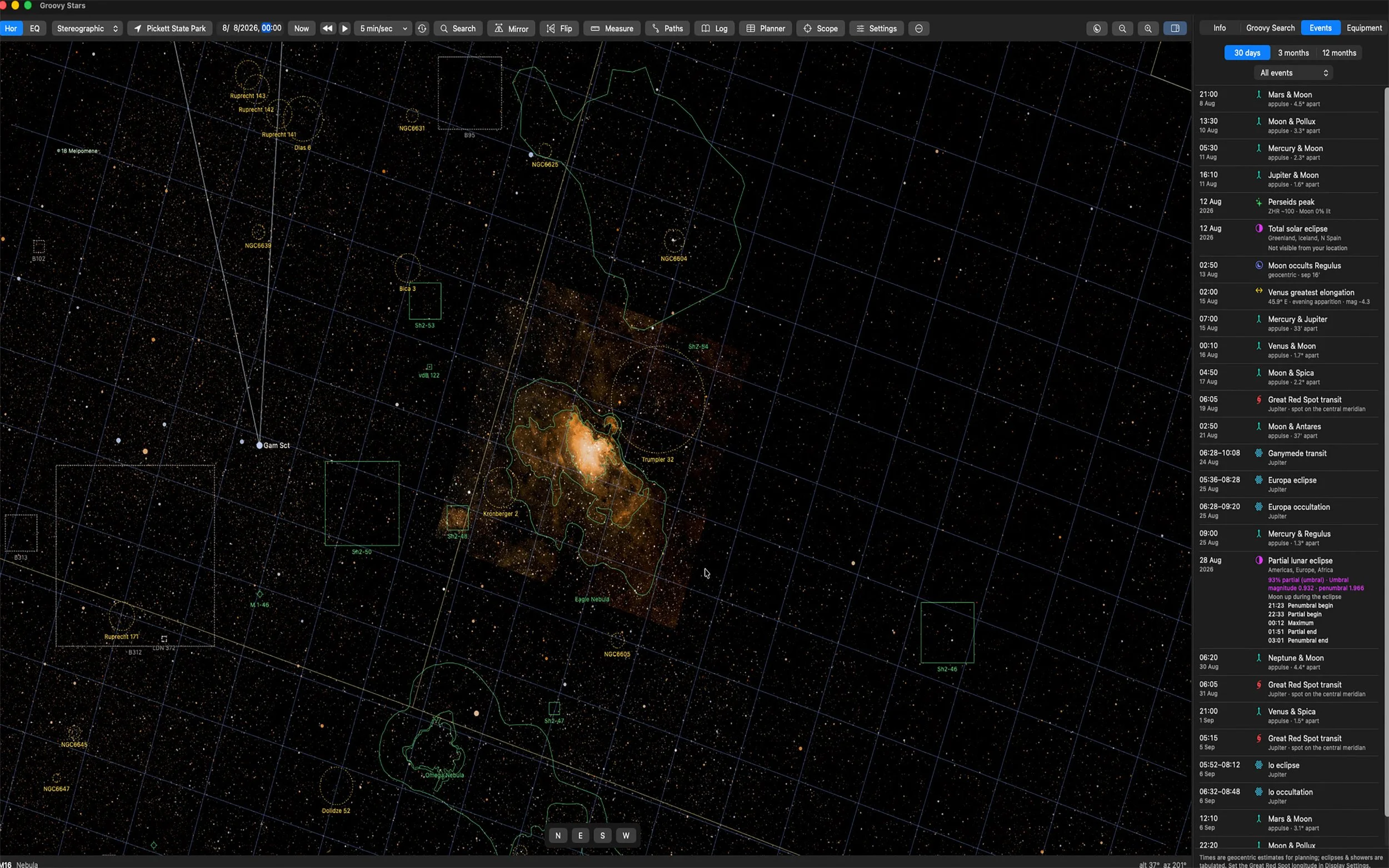
Task: Face west with the W button
Action: tap(626, 836)
